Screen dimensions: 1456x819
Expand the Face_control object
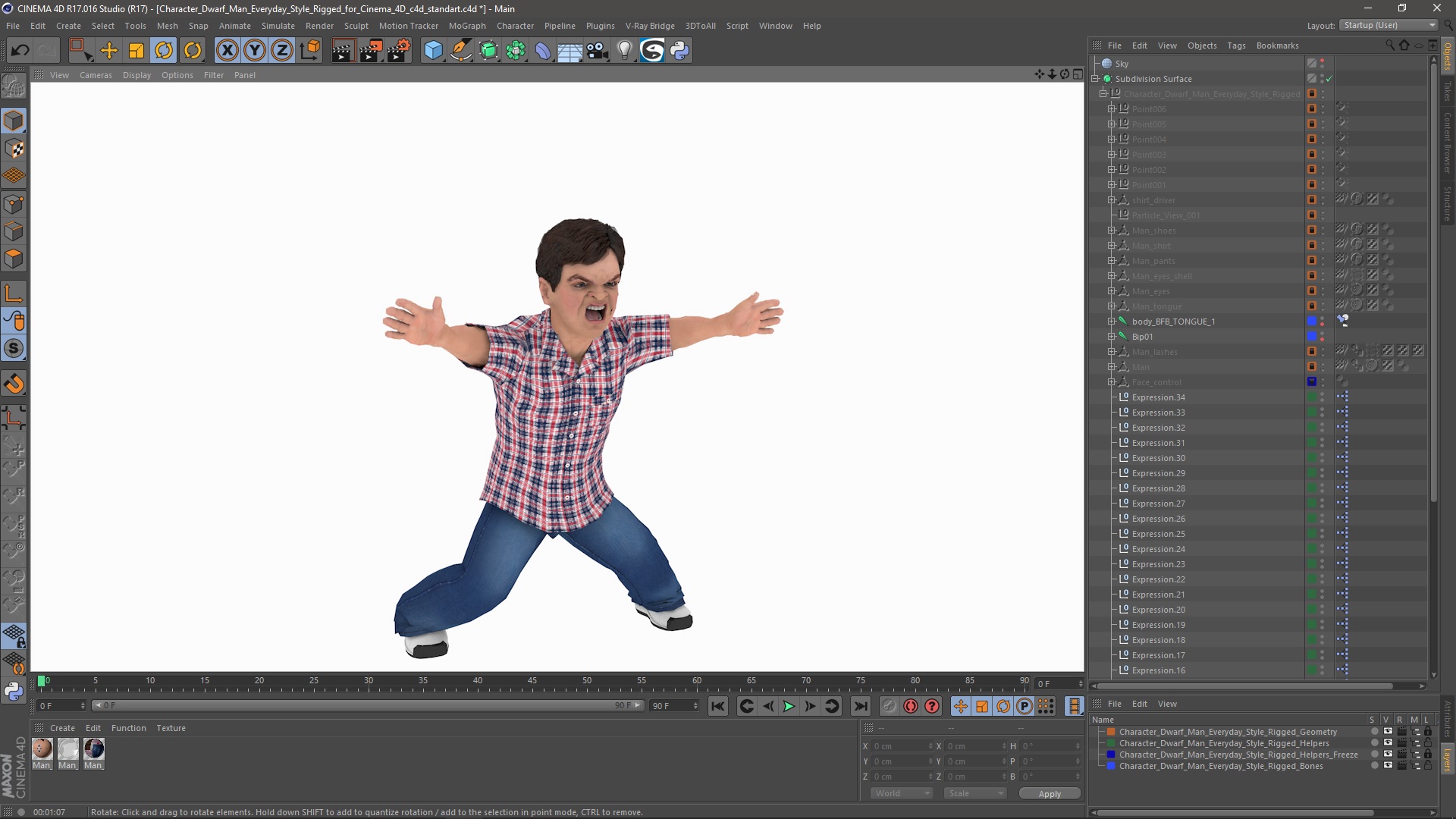[1112, 382]
